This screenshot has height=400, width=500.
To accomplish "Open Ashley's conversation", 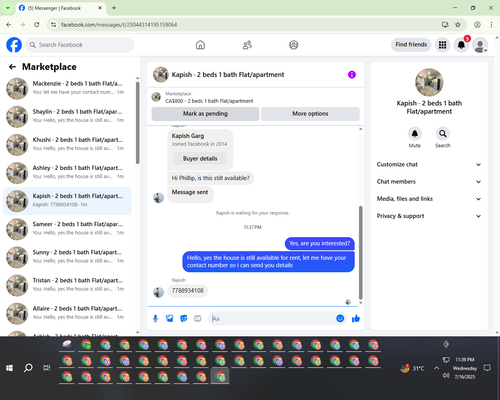I will [x=67, y=173].
